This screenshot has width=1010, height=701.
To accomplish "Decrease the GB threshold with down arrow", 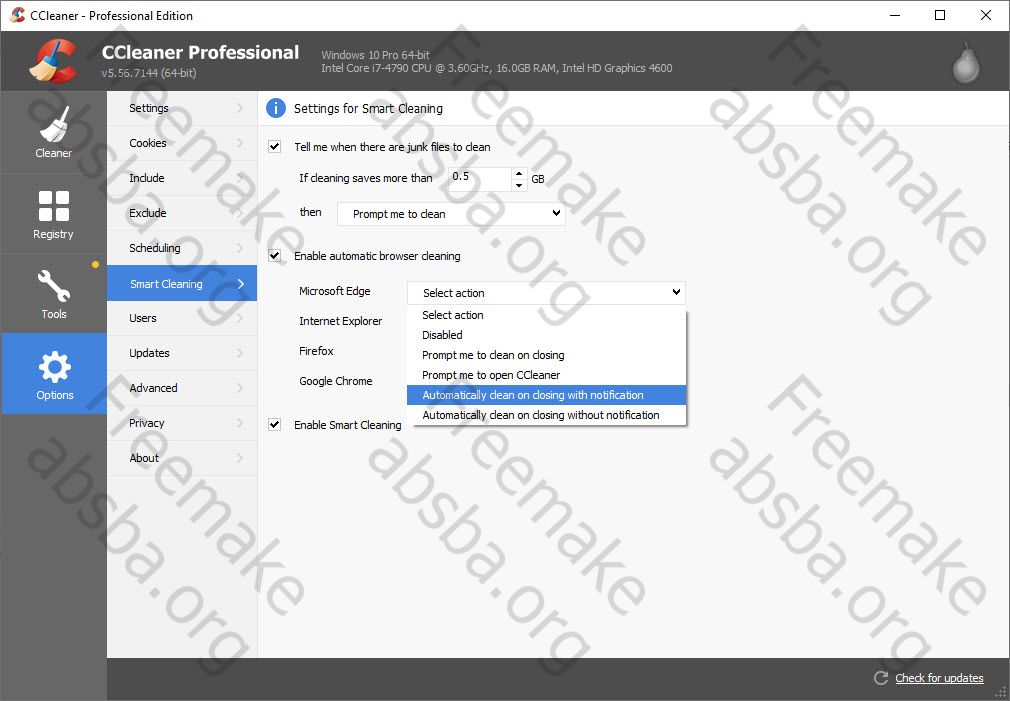I will (519, 185).
